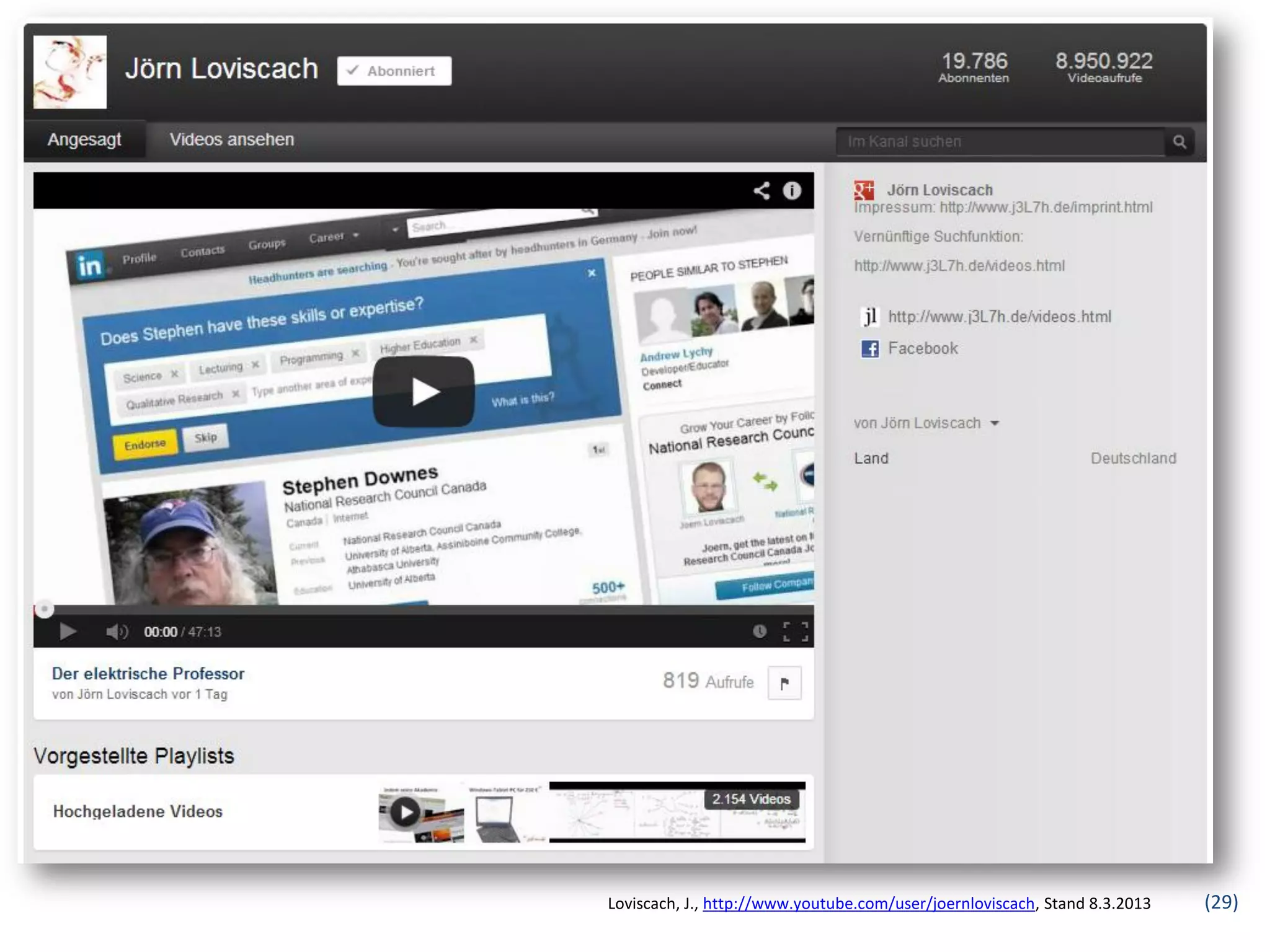Open Der elektrische Professor video link
1270x952 pixels.
coord(148,674)
